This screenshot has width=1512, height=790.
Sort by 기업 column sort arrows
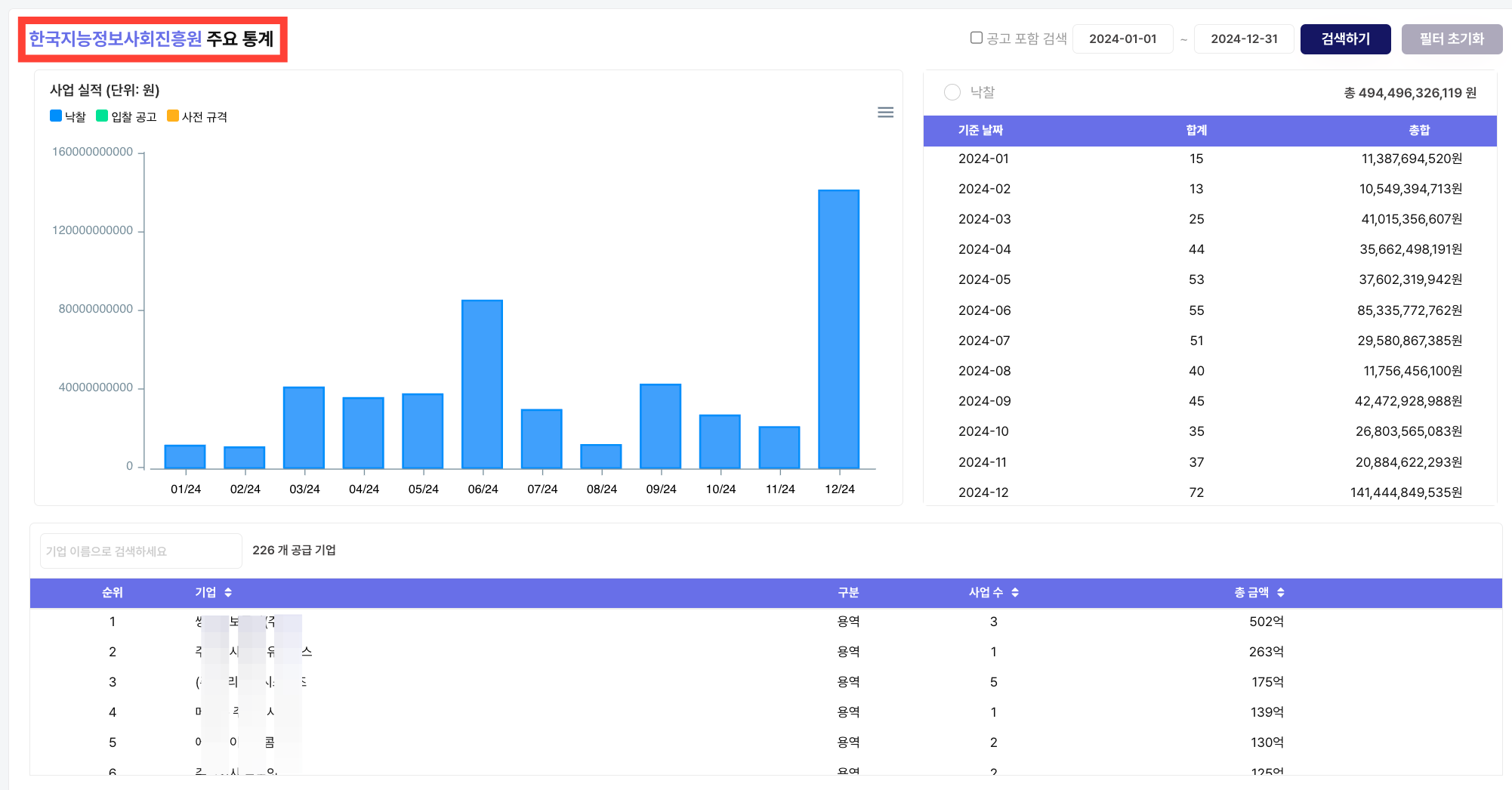(228, 593)
